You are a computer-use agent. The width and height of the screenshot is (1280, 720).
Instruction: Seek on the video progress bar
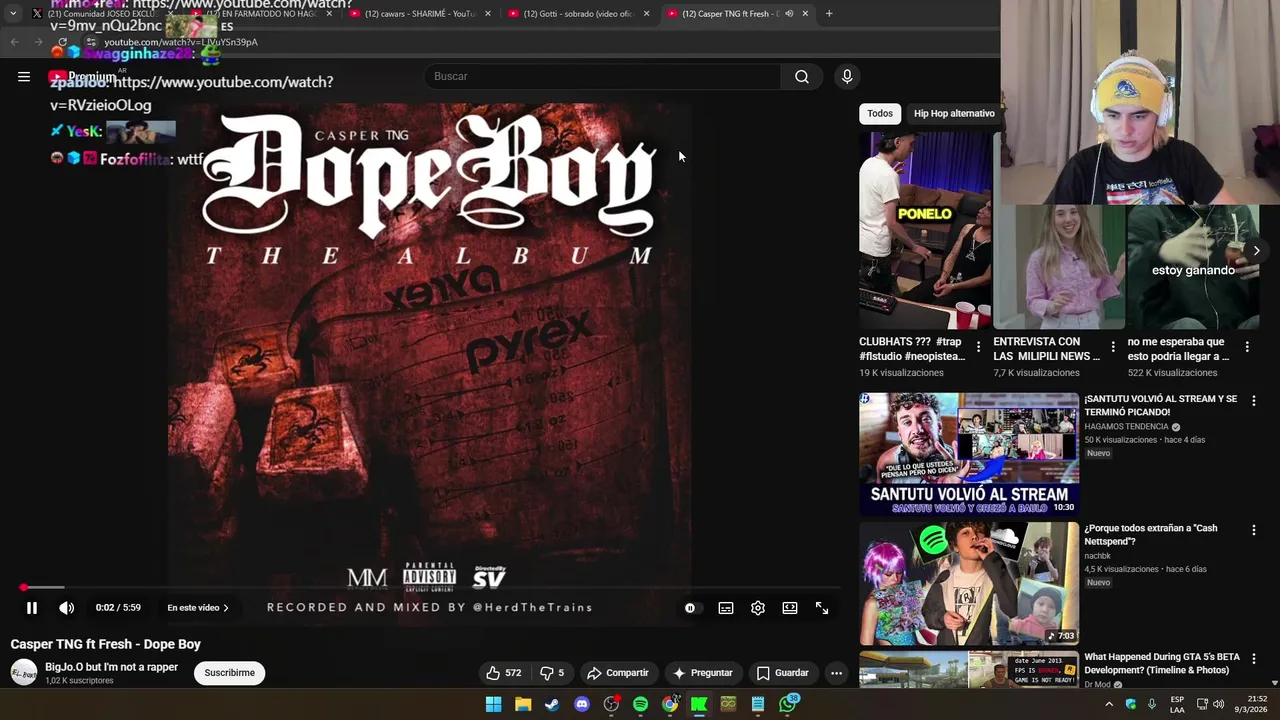point(430,588)
